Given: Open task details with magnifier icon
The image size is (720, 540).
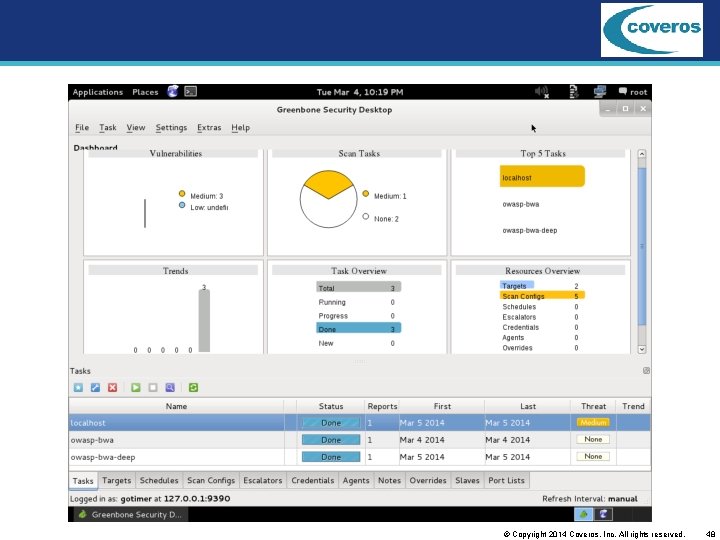Looking at the screenshot, I should (x=170, y=388).
